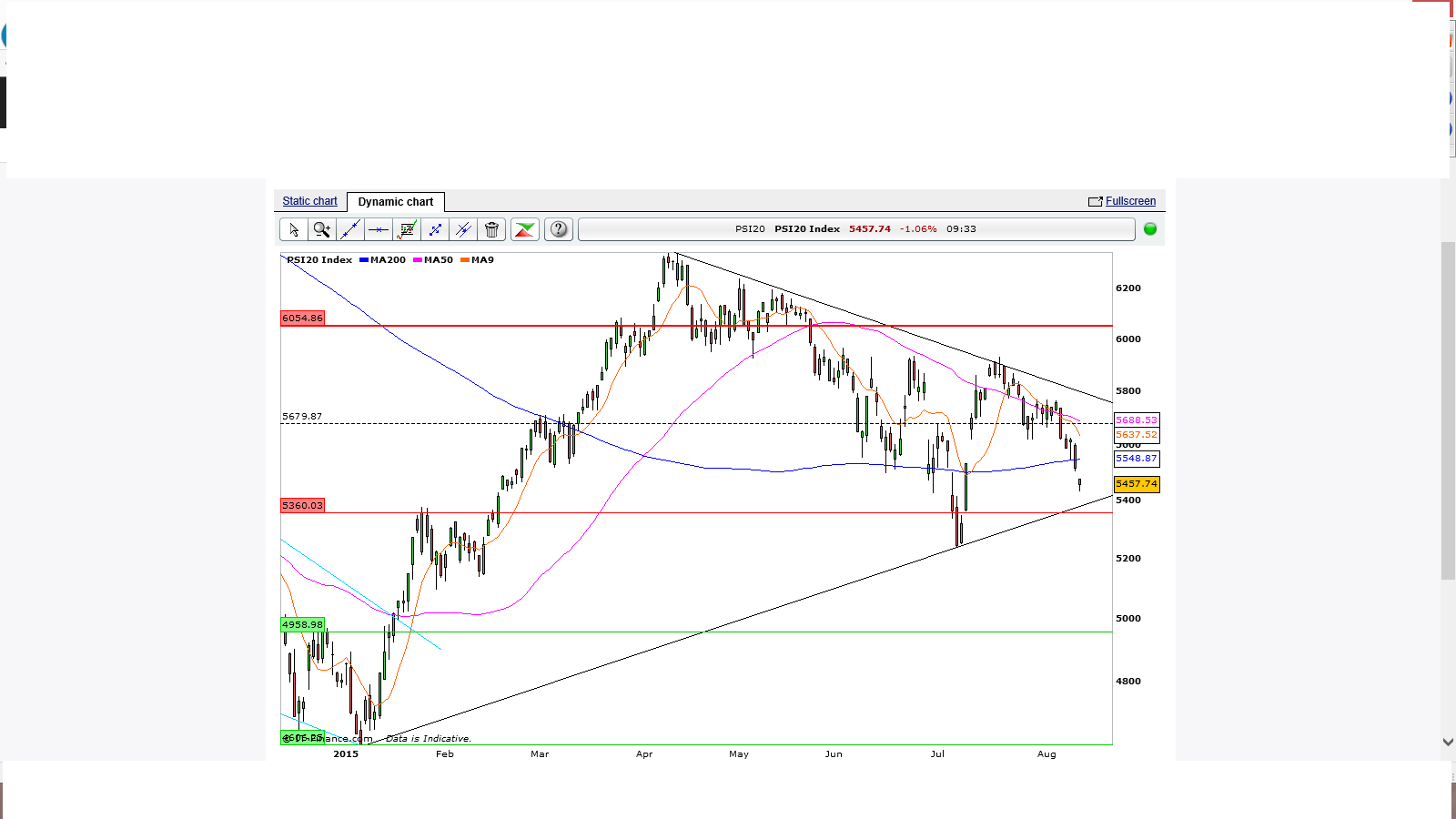The image size is (1456, 819).
Task: Click the Jun label on the time axis
Action: tap(834, 754)
